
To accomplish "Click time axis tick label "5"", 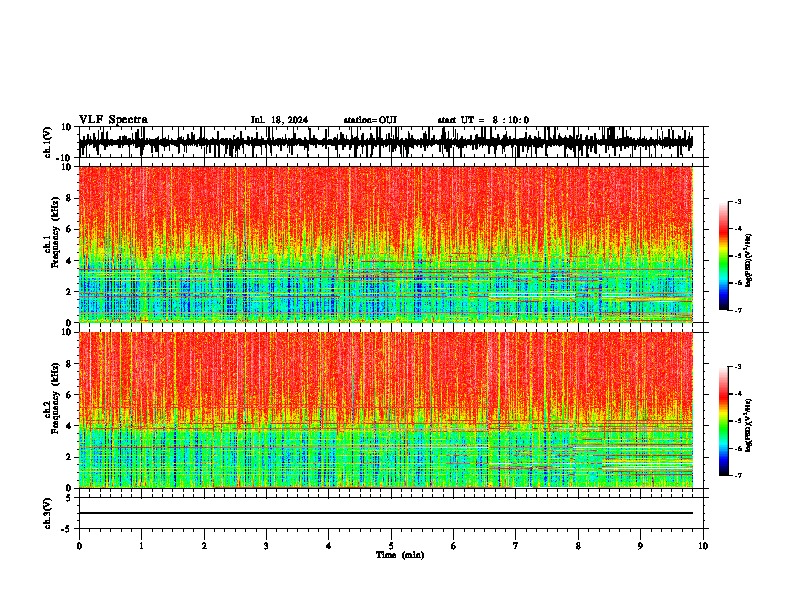I will tap(391, 546).
